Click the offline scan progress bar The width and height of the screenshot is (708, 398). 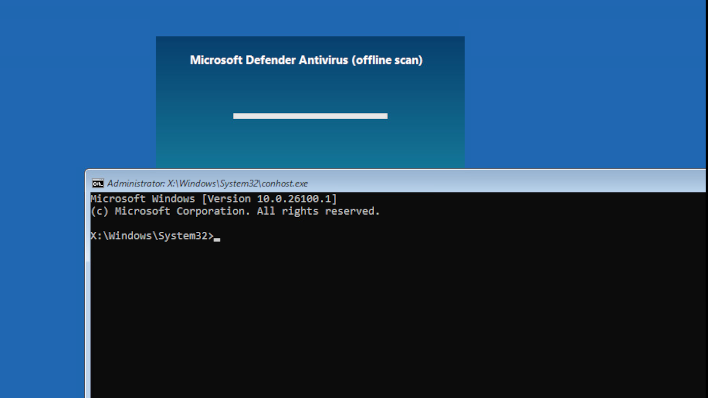pos(310,116)
